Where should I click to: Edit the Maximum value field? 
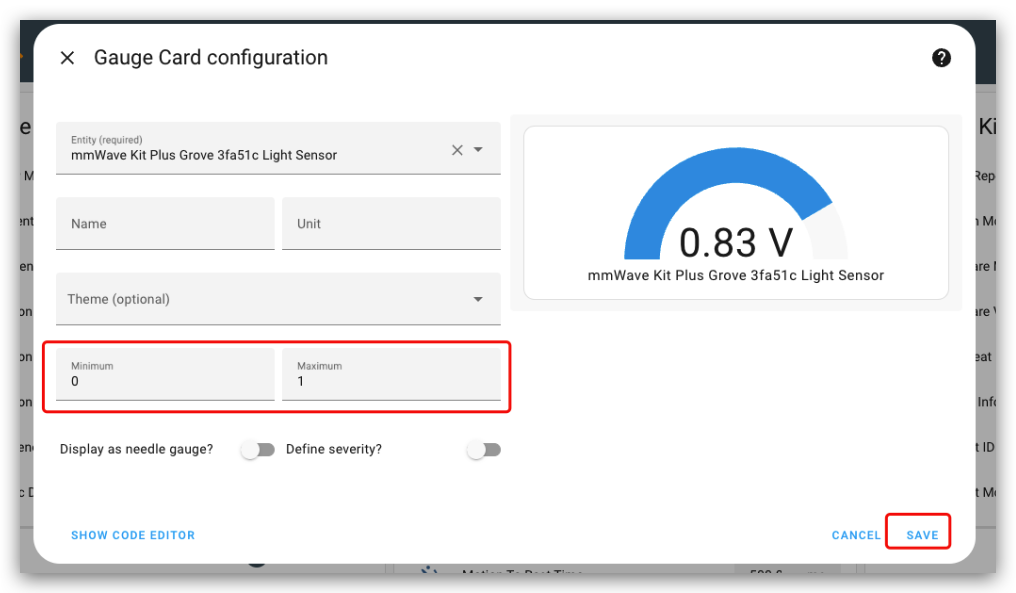point(391,375)
